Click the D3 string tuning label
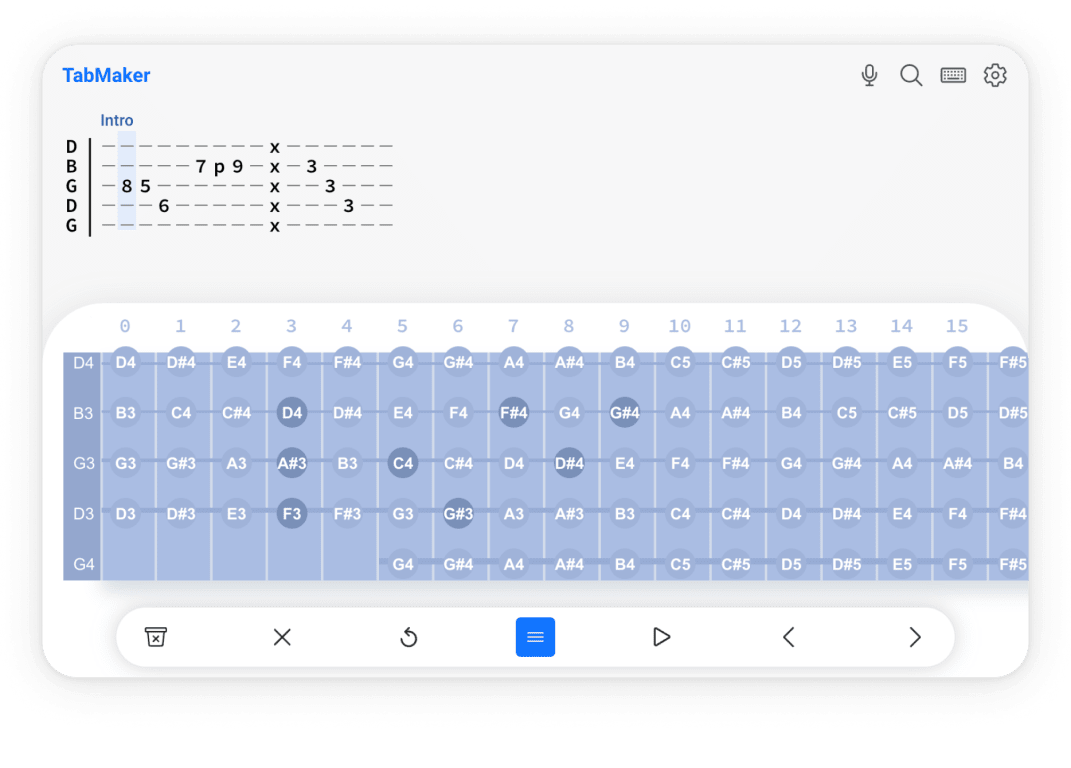Screen dimensions: 1071x768 83,514
